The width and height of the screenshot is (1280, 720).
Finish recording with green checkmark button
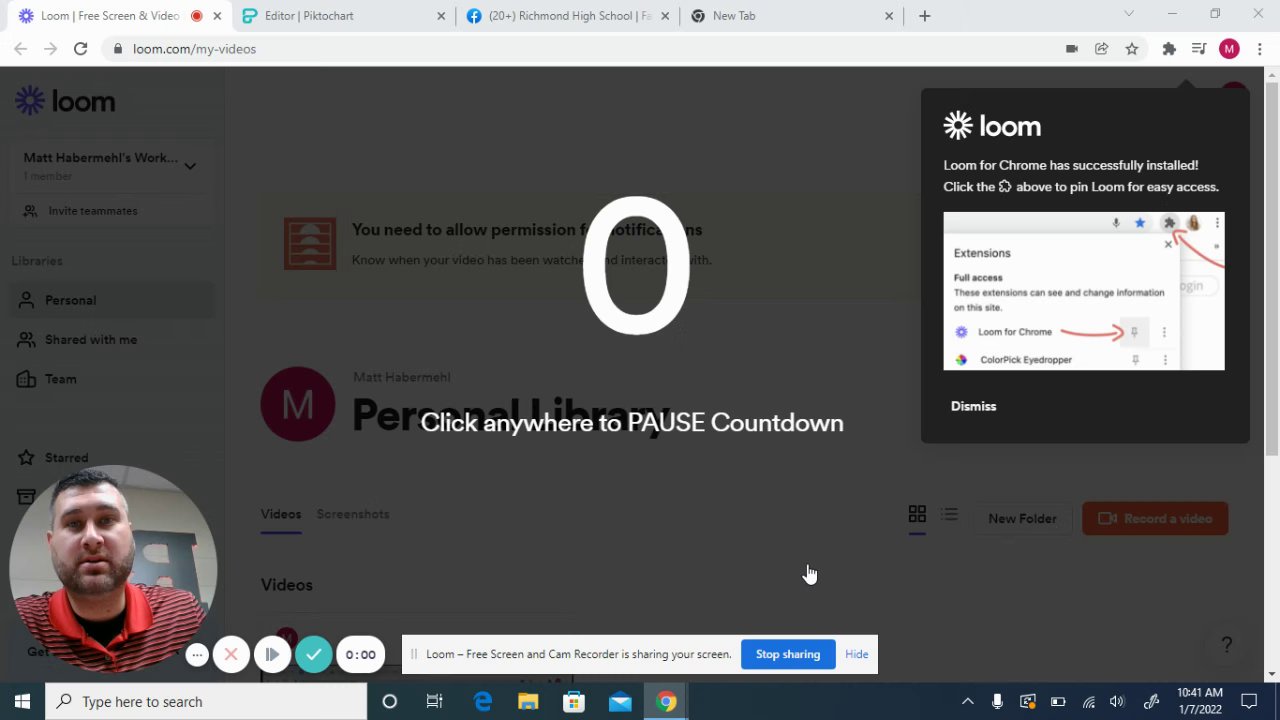point(314,654)
